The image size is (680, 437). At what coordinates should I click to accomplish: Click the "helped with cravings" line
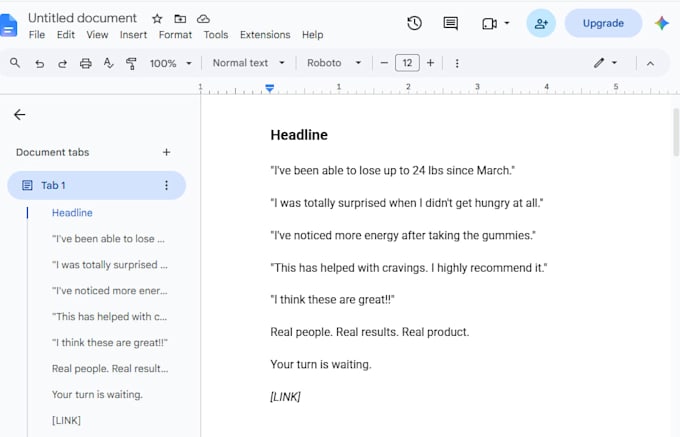coord(409,267)
